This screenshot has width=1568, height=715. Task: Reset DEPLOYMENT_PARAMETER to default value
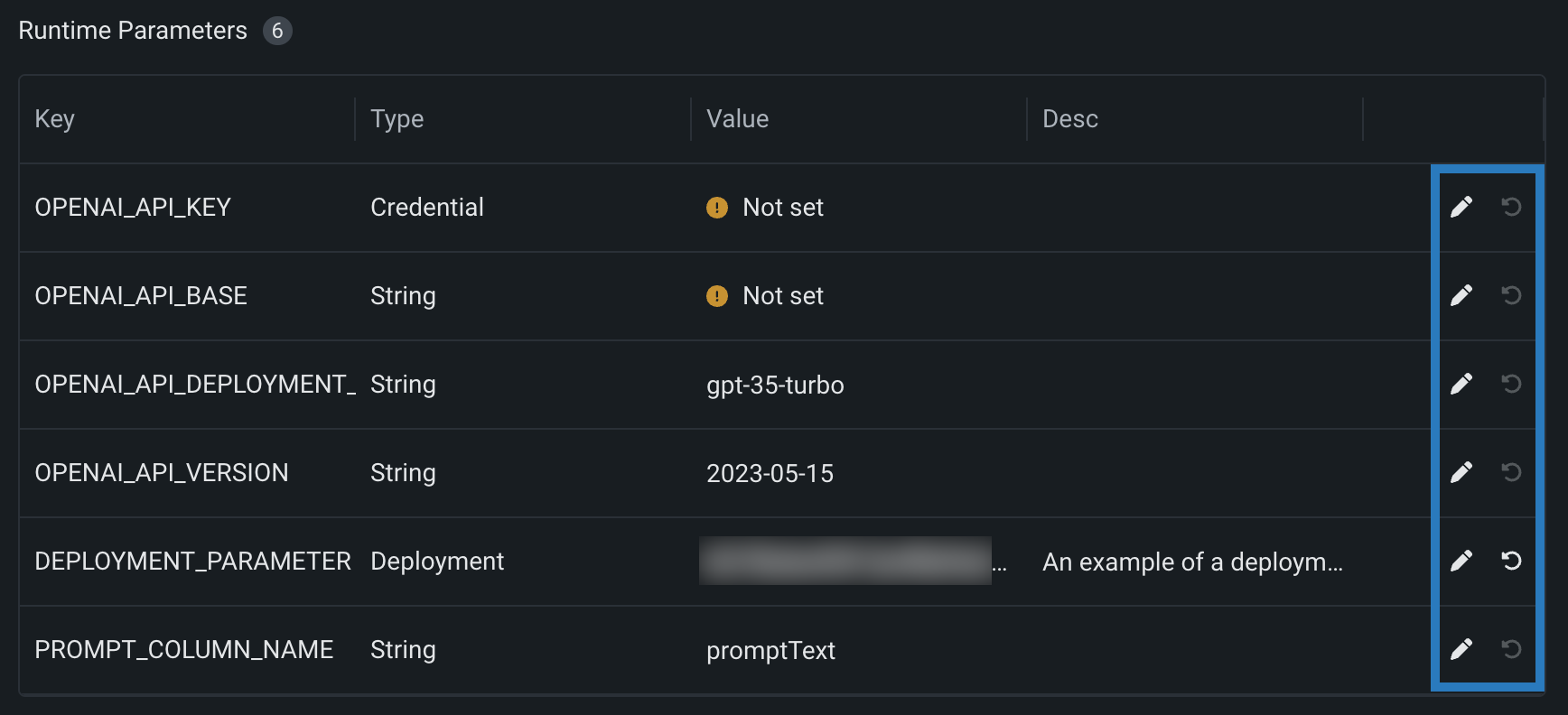click(1511, 562)
